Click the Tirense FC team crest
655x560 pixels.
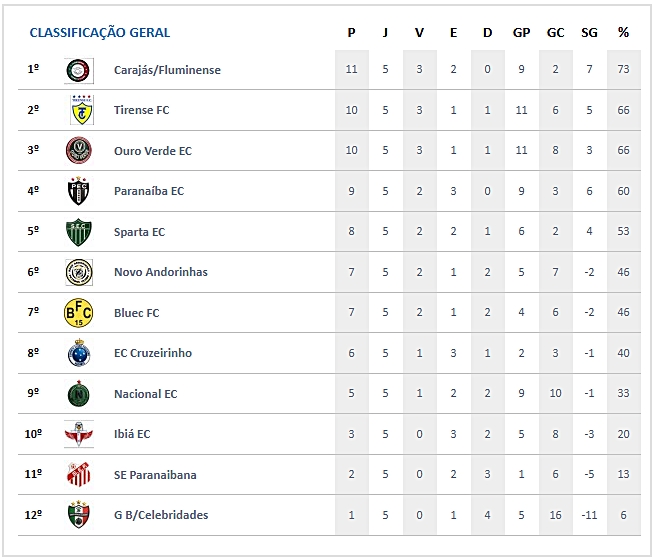[79, 110]
